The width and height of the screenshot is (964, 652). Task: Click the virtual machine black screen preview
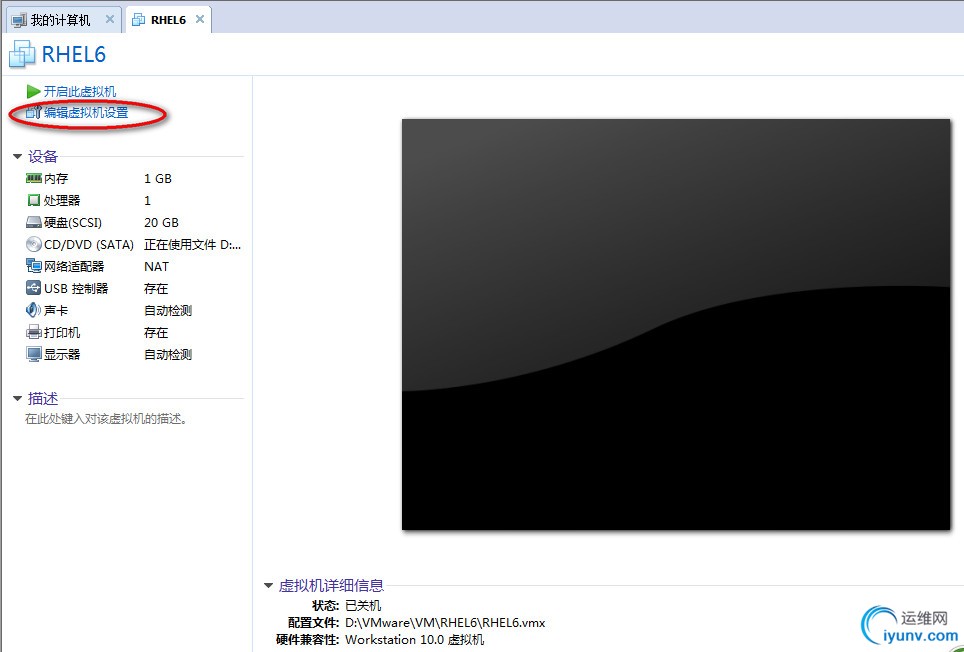(x=676, y=324)
